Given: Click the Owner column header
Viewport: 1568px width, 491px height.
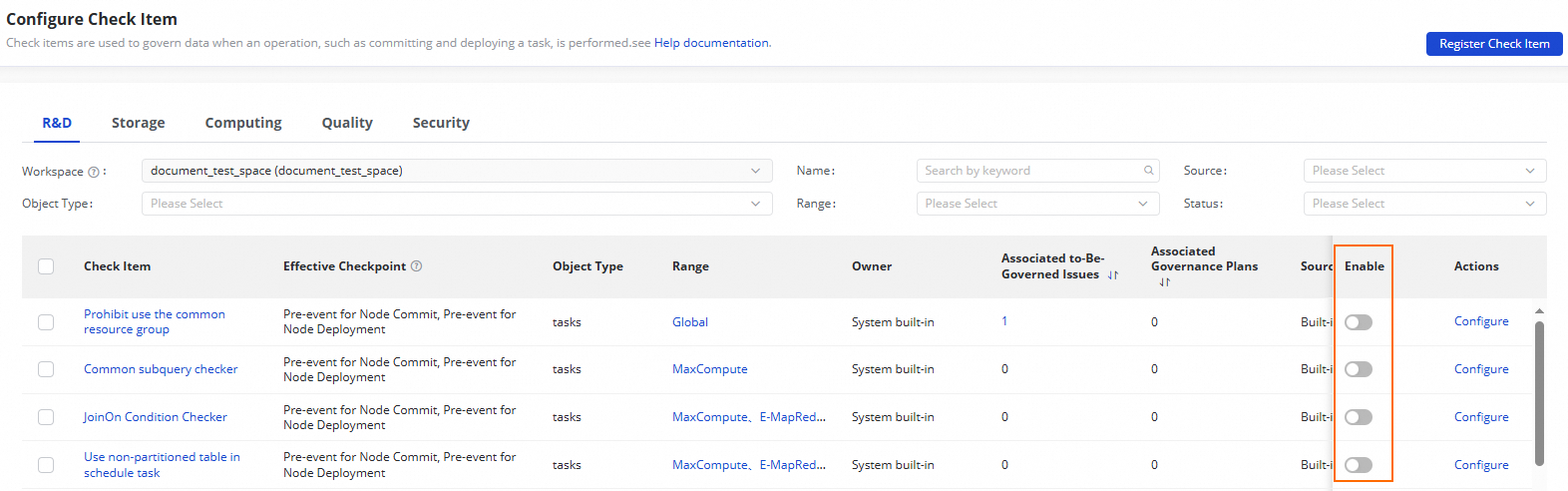Looking at the screenshot, I should tap(872, 266).
